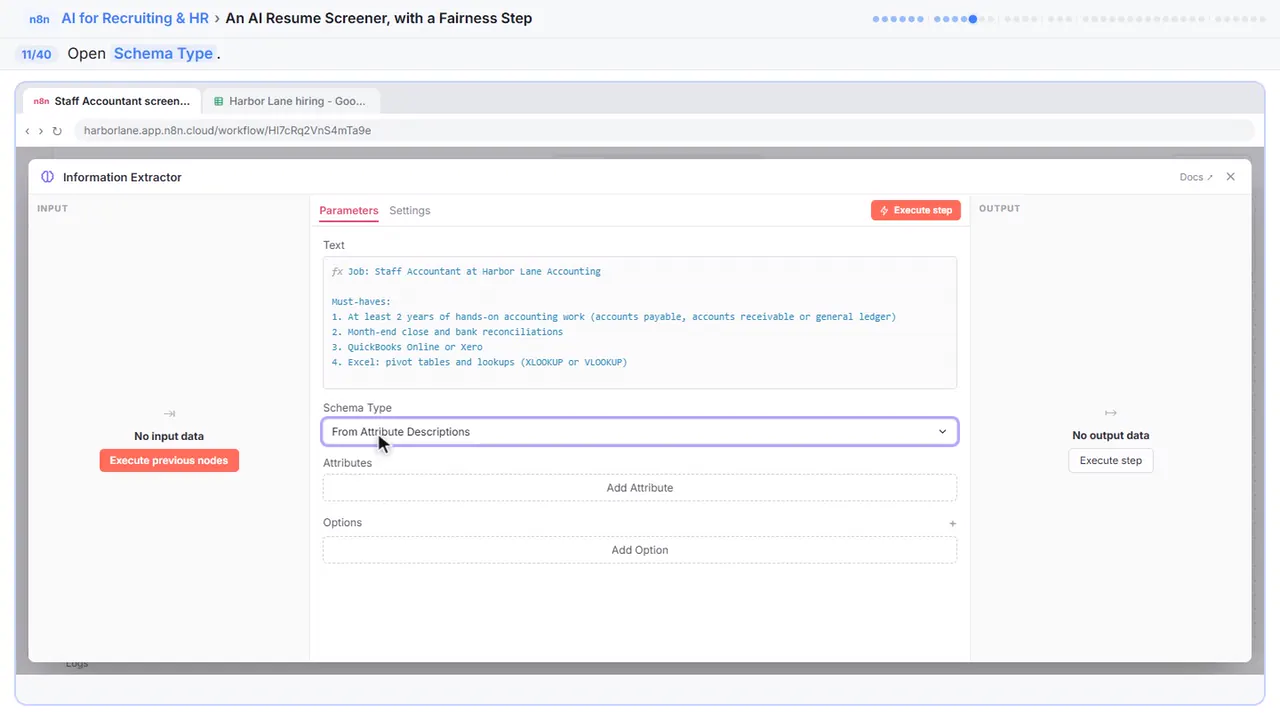Click the input panel arrow icon

point(169,413)
